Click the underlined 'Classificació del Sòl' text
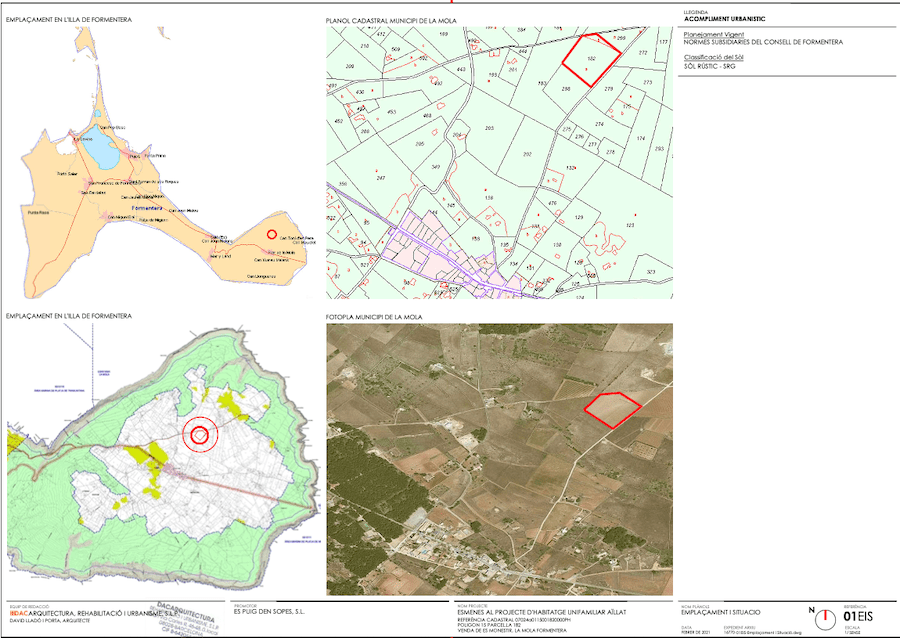900x638 pixels. tap(714, 57)
